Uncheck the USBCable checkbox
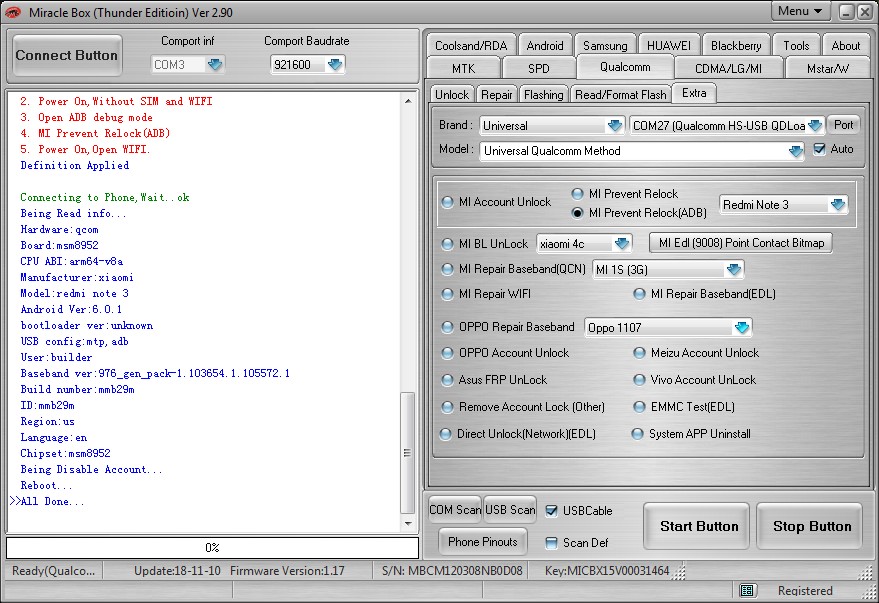This screenshot has height=603, width=879. (x=552, y=511)
